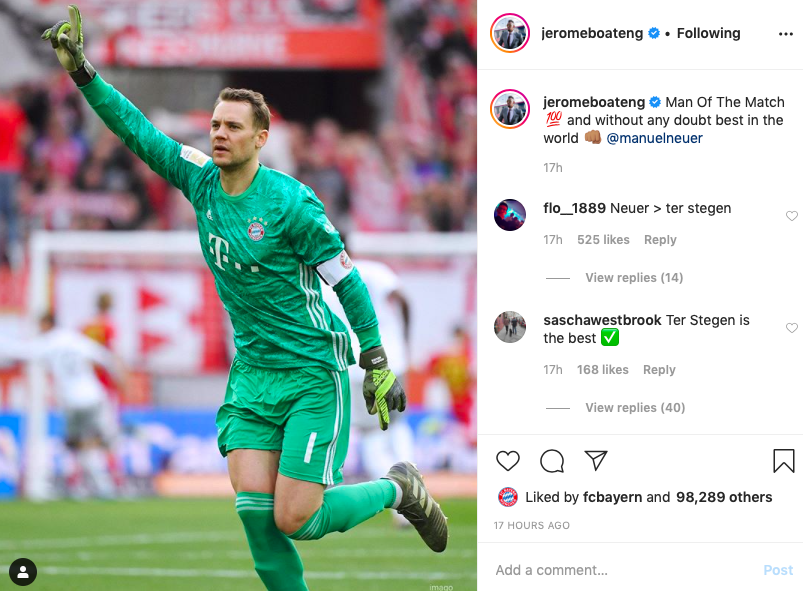Screen dimensions: 803x591
Task: Open the Following status dropdown
Action: [x=708, y=33]
